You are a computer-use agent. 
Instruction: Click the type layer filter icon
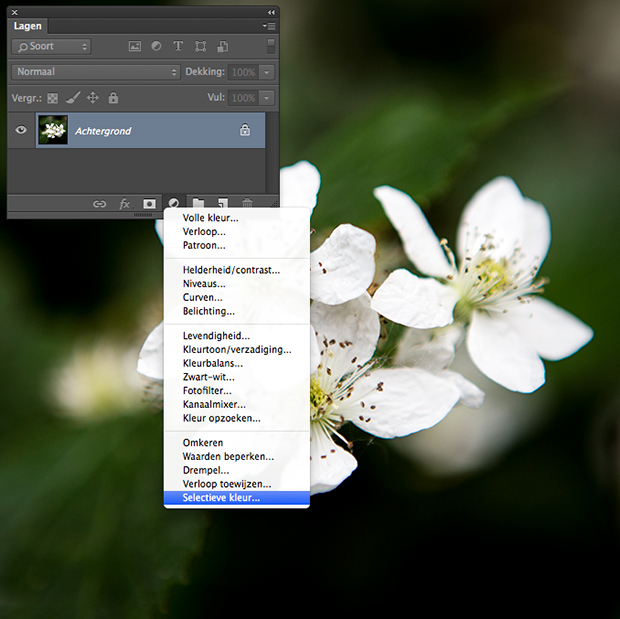[178, 46]
